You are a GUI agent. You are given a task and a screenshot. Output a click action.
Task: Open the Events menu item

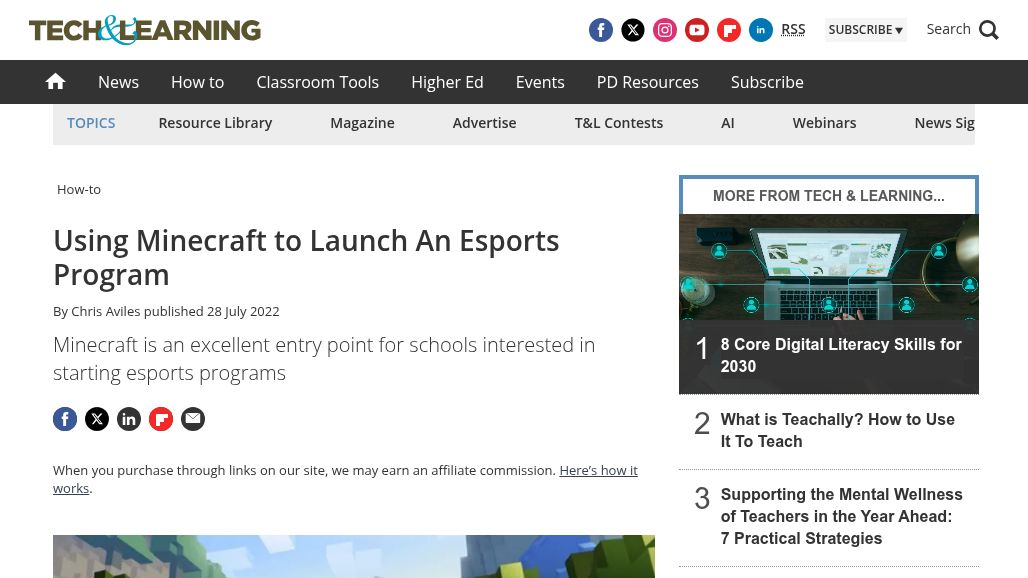tap(540, 82)
